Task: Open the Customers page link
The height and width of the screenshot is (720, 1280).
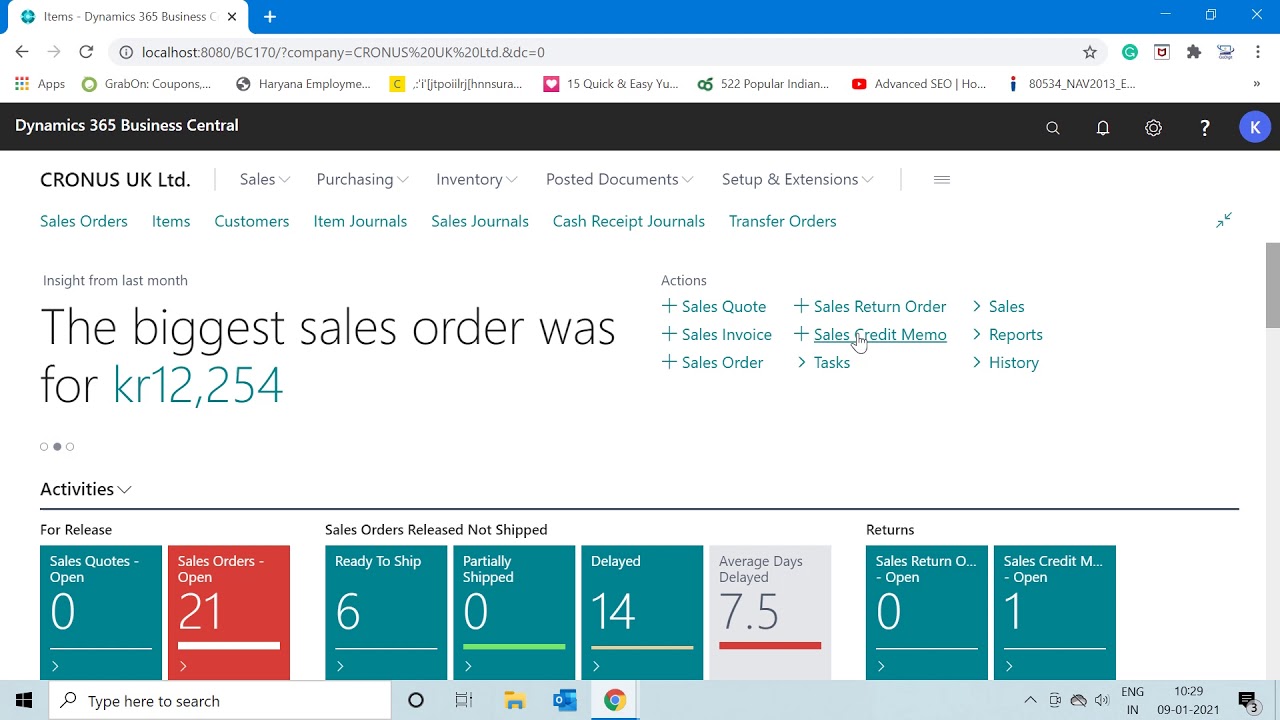Action: click(x=252, y=221)
